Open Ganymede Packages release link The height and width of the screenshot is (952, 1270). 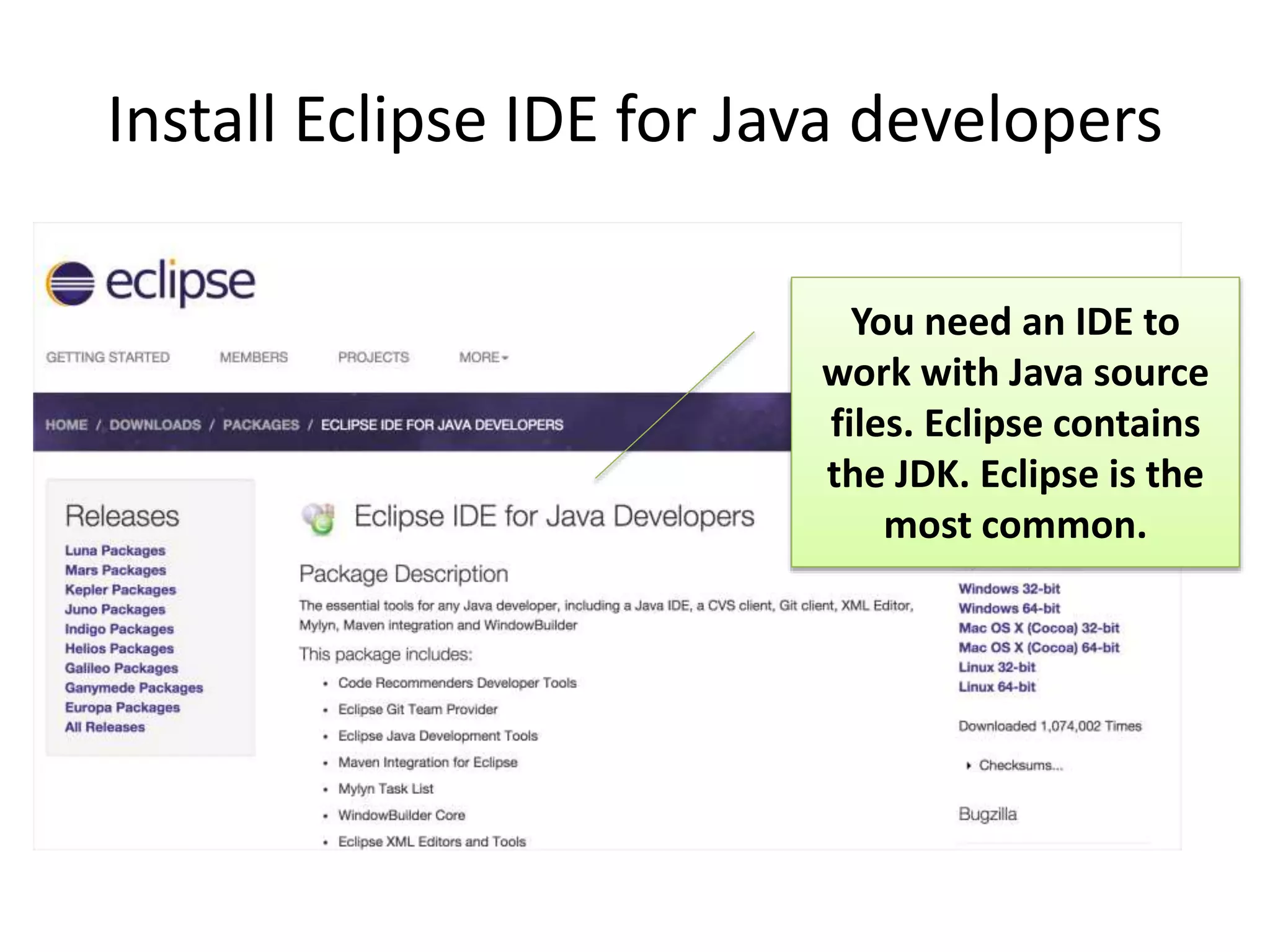[134, 688]
